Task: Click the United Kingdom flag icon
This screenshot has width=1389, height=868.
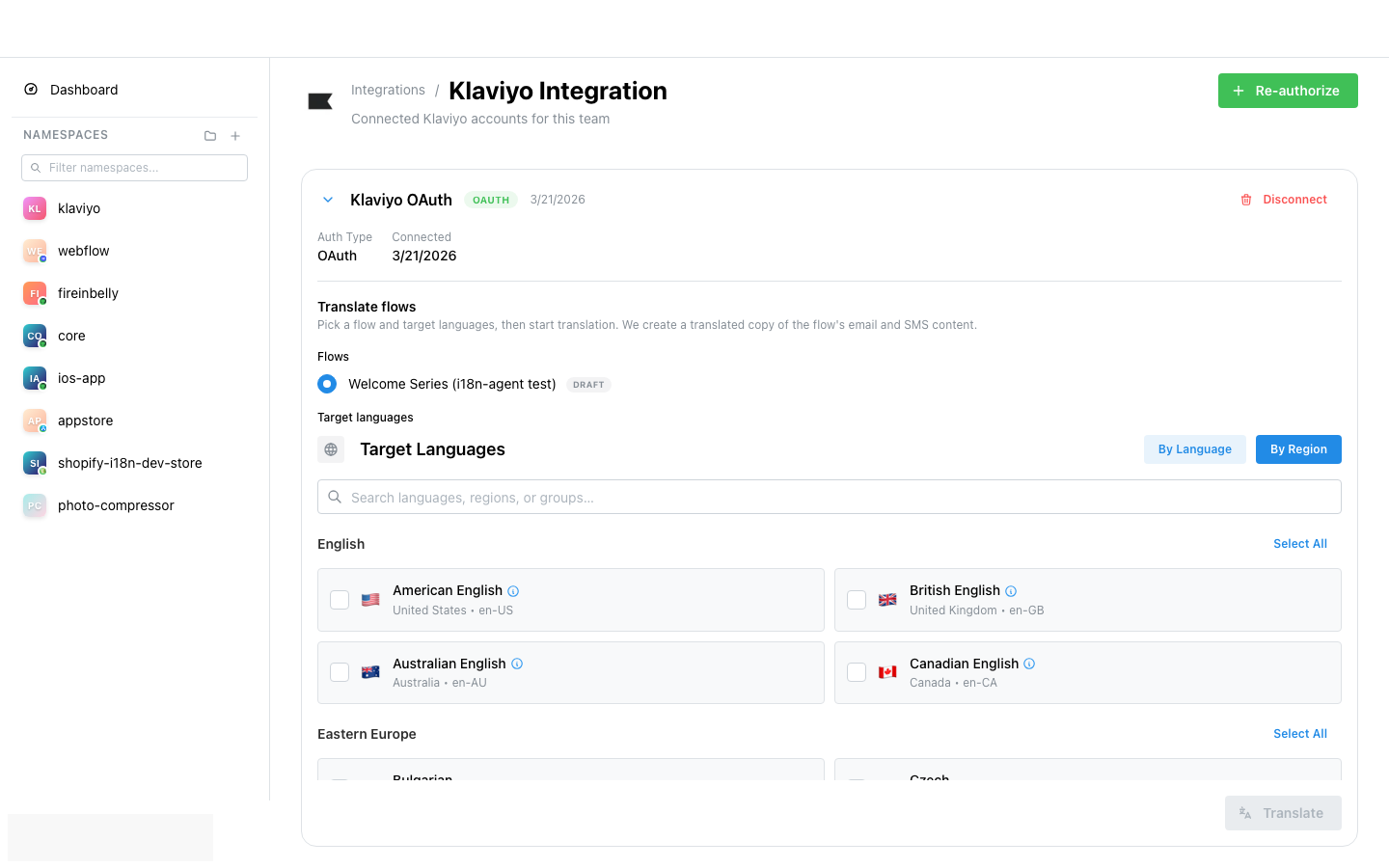Action: (x=887, y=600)
